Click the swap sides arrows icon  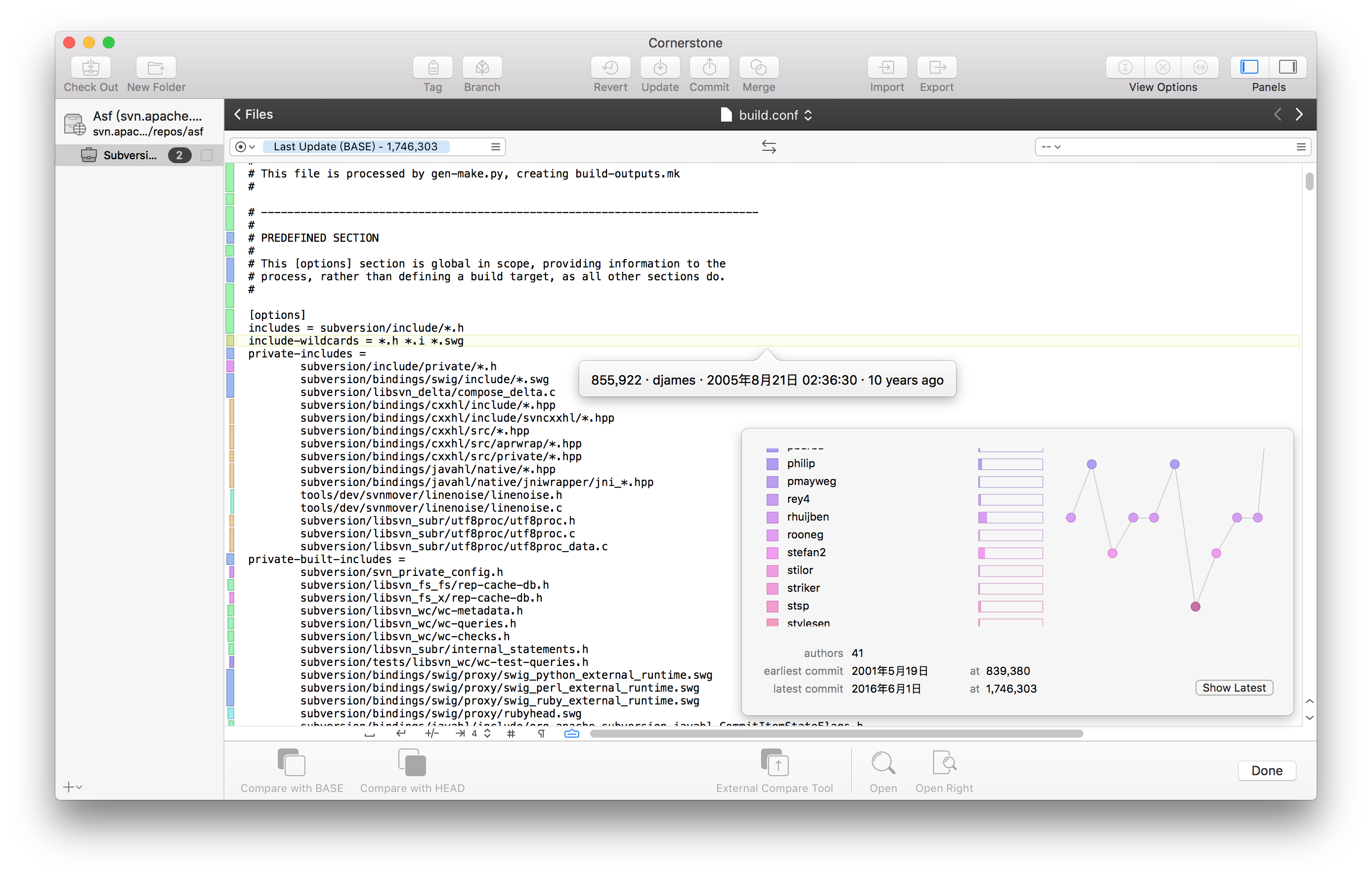(769, 147)
